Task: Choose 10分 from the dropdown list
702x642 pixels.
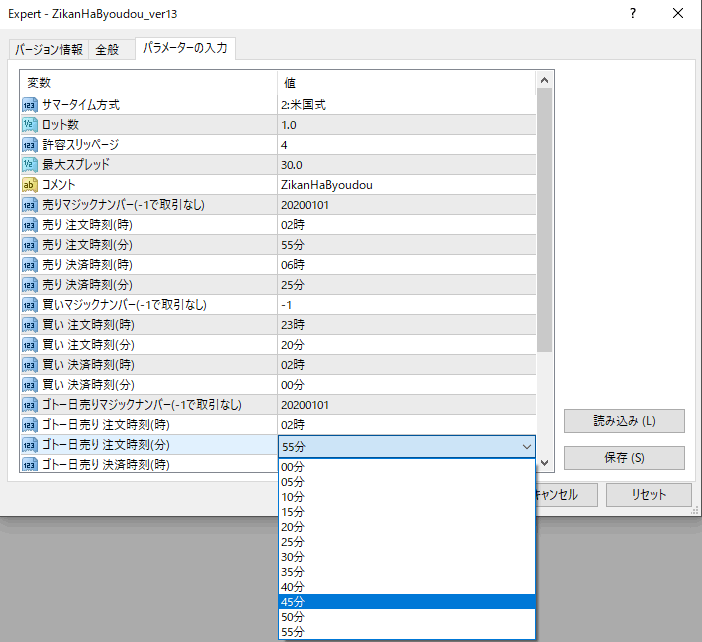Action: click(407, 497)
